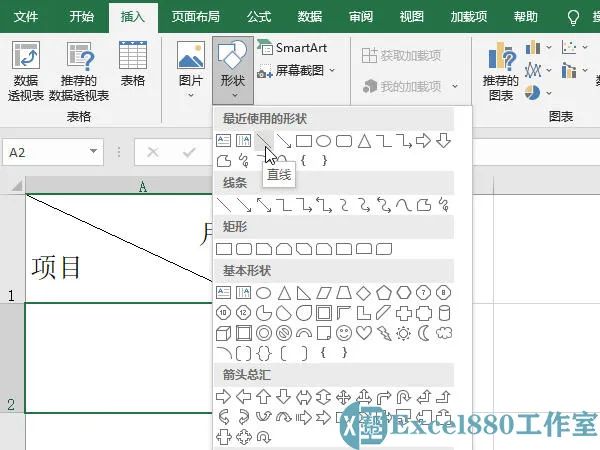600x450 pixels.
Task: Click the lightbulb Tell Me icon
Action: tap(573, 17)
